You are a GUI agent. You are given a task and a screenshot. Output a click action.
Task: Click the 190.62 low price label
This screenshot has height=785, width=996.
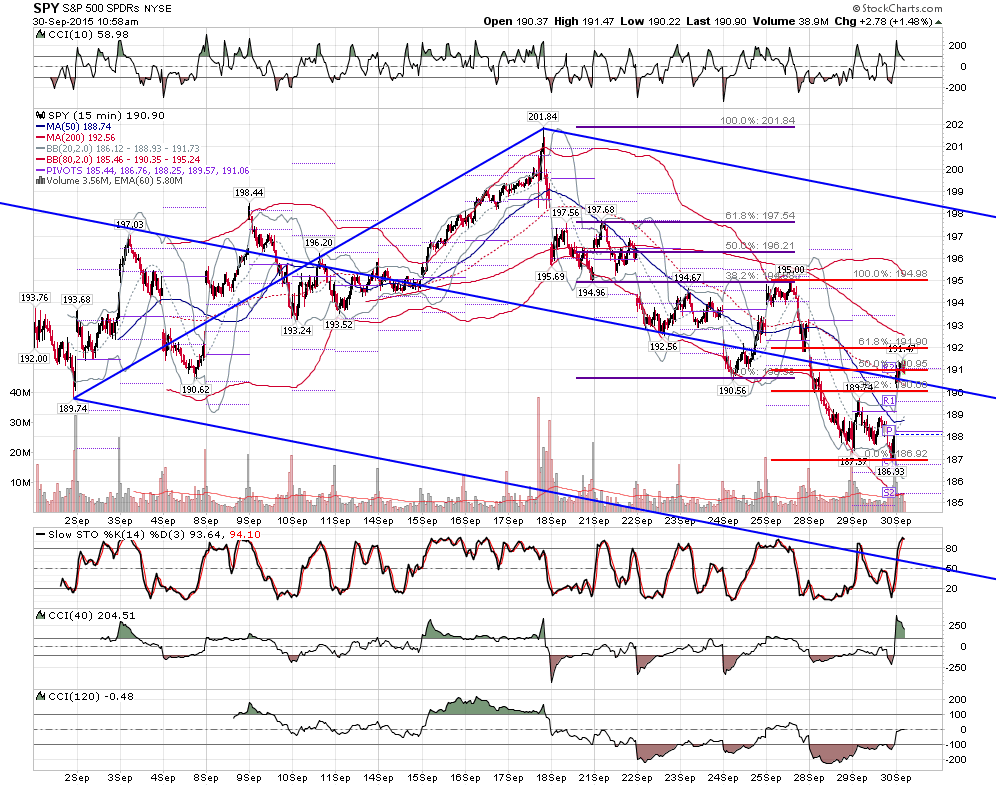click(196, 389)
